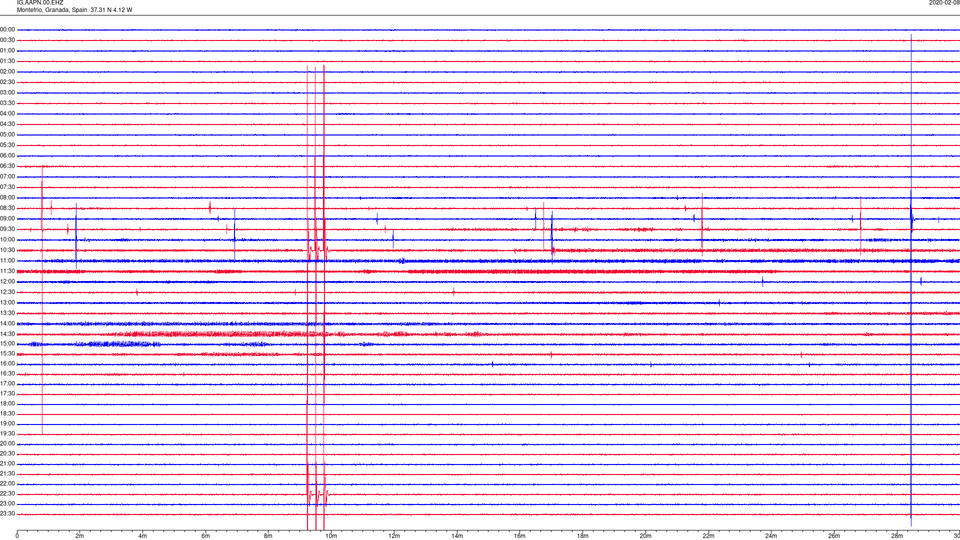The width and height of the screenshot is (960, 540).
Task: Click the '12:00' time row label
Action: [x=7, y=282]
